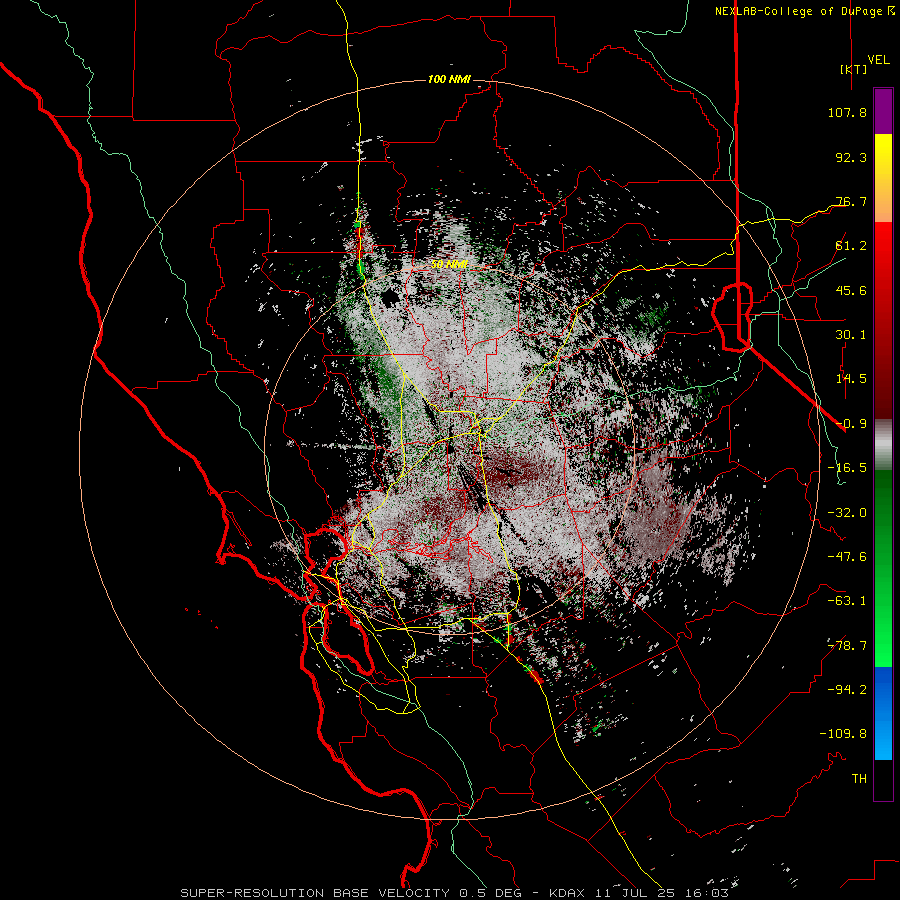Click the [KT] units label
The image size is (900, 900).
point(853,69)
